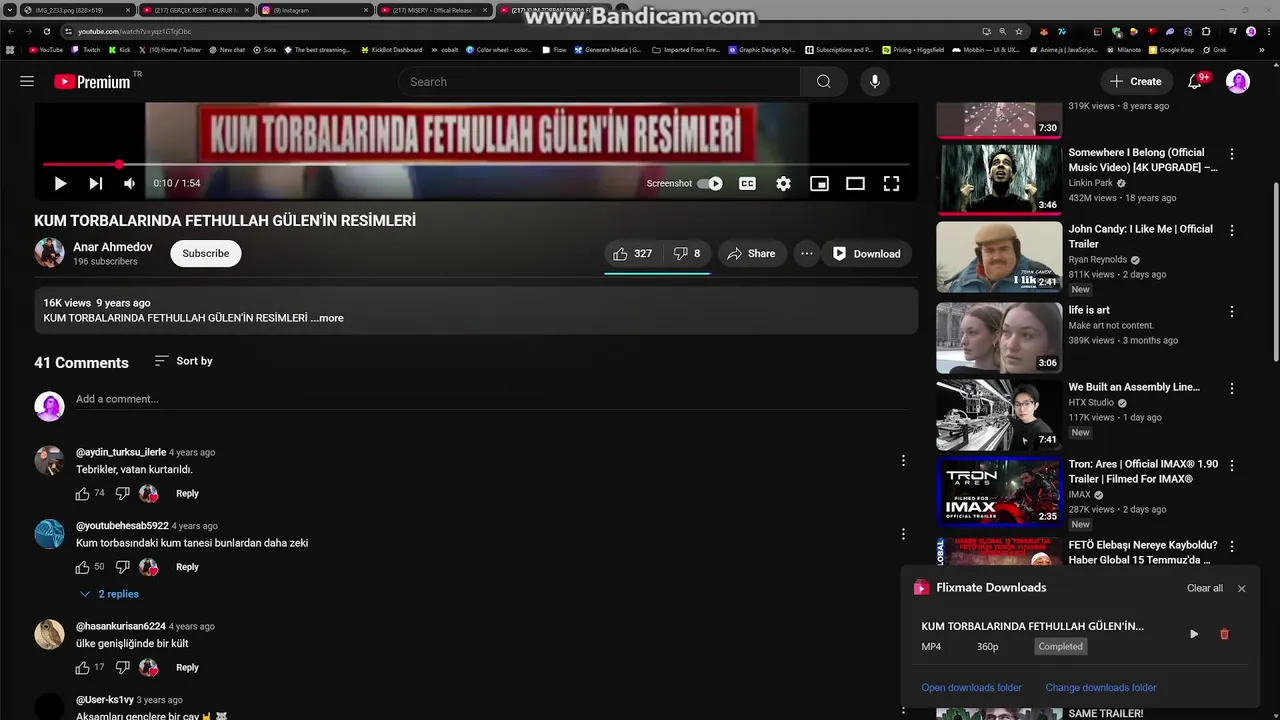Expand 2 replies under @youtubehesab5922

pos(110,594)
